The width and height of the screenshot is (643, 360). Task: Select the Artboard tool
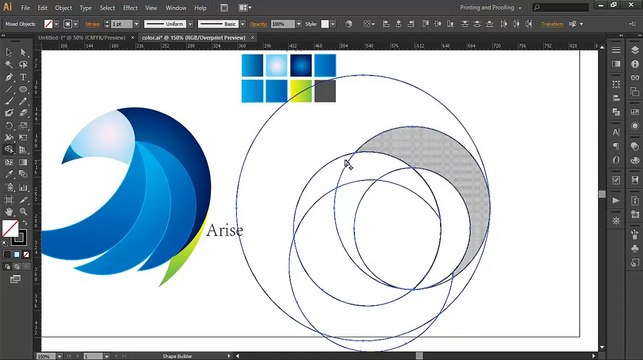pos(9,200)
